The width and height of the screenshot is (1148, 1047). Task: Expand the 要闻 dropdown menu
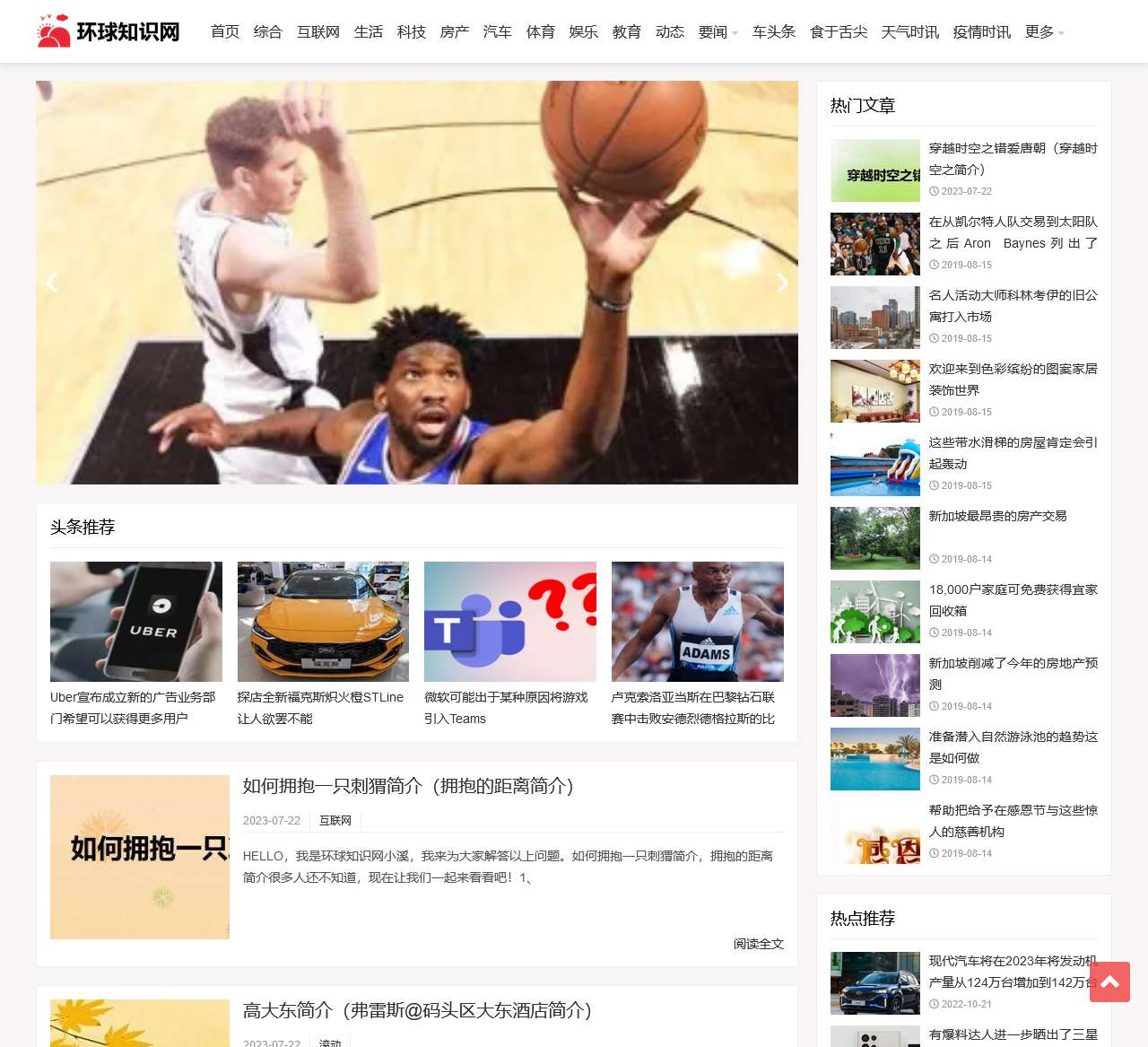(x=717, y=32)
